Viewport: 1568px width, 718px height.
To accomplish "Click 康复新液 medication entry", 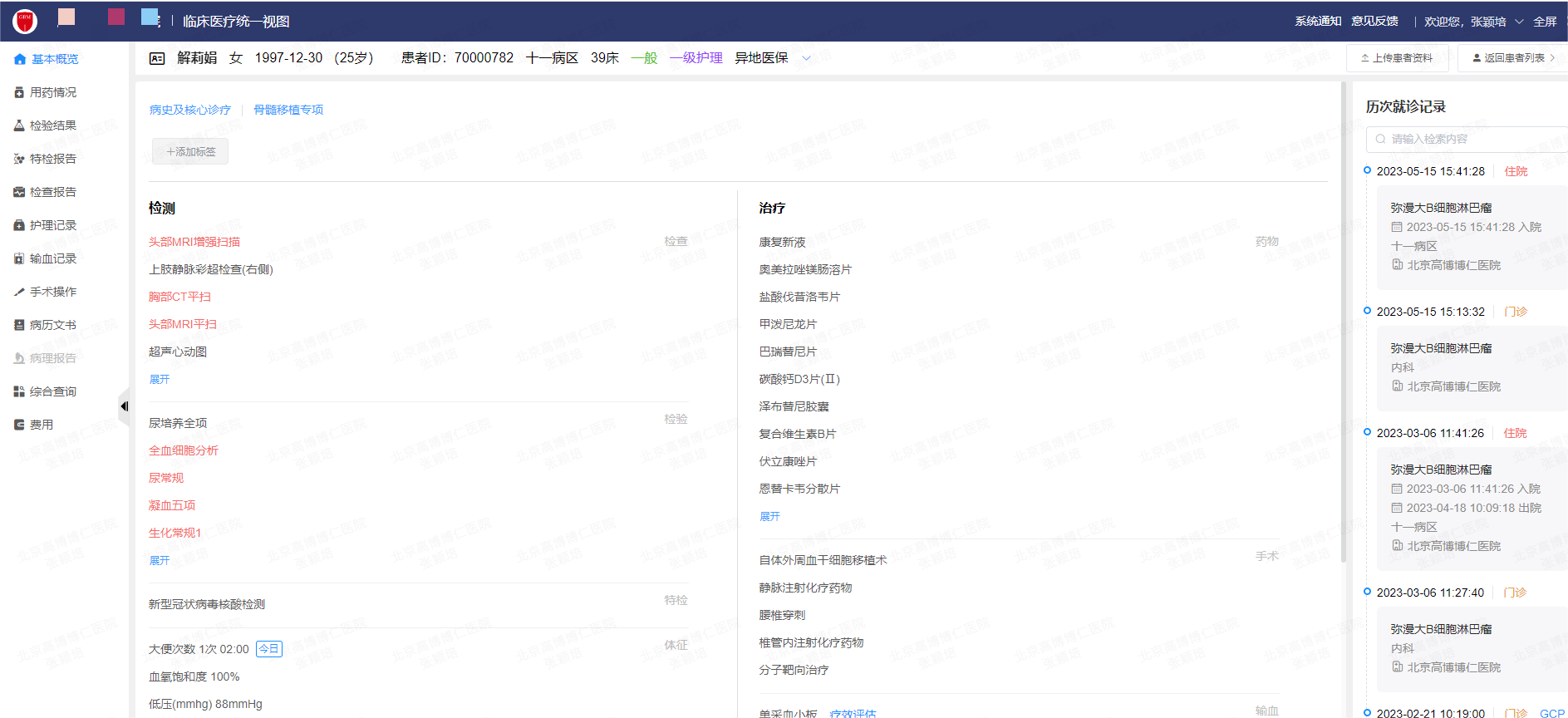I will (782, 242).
